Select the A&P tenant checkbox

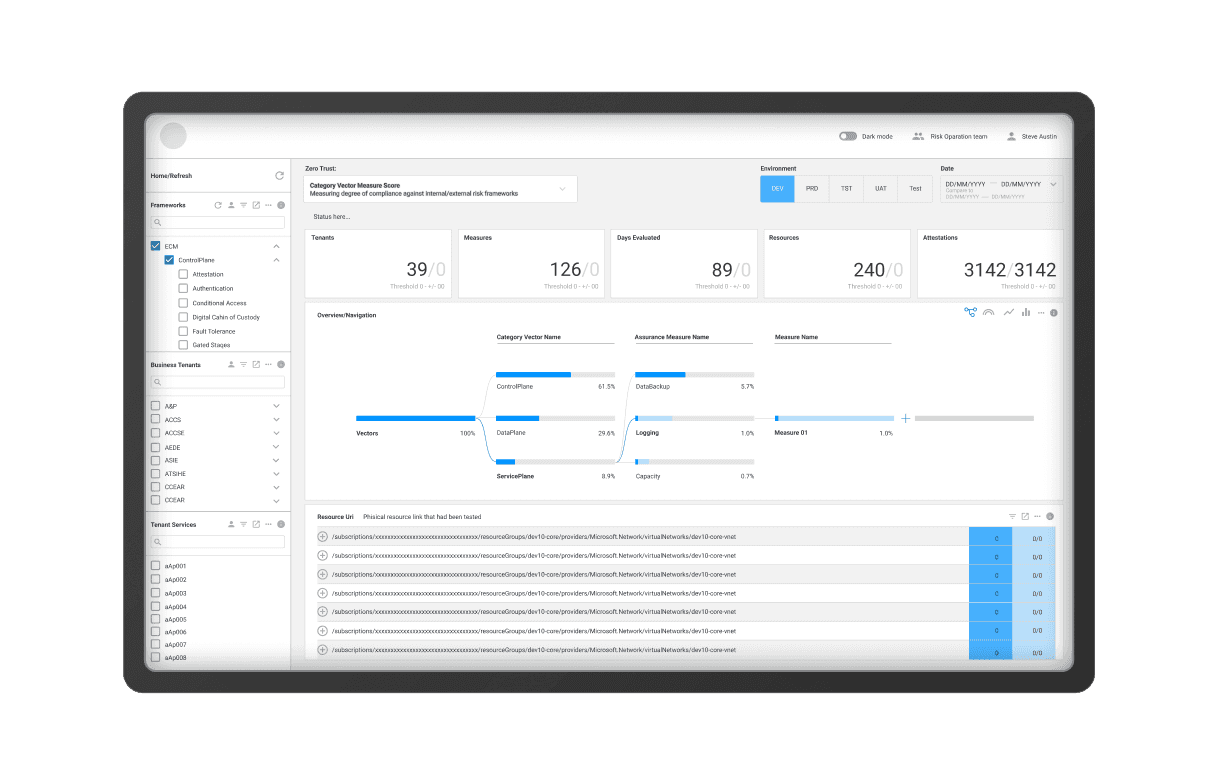click(x=155, y=406)
